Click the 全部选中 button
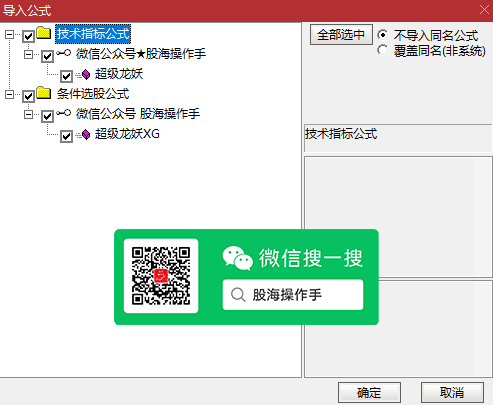Screen dimensions: 493x405 pyautogui.click(x=341, y=34)
